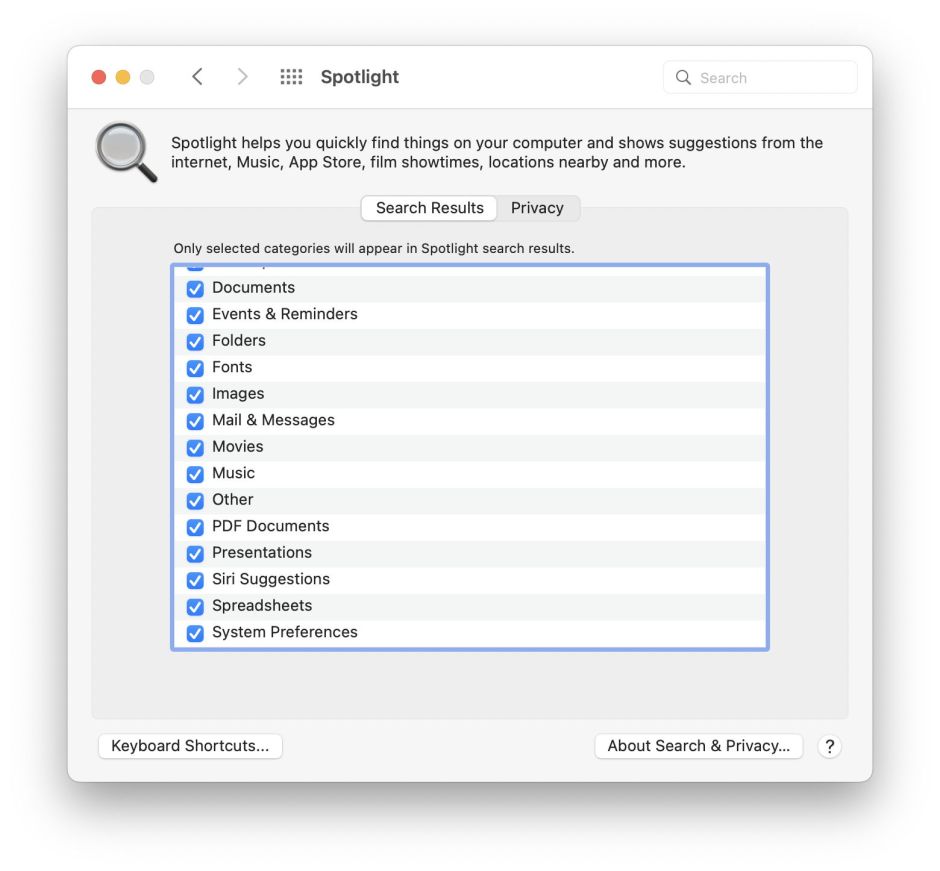Click the red close window button
This screenshot has height=871, width=940.
coord(99,77)
